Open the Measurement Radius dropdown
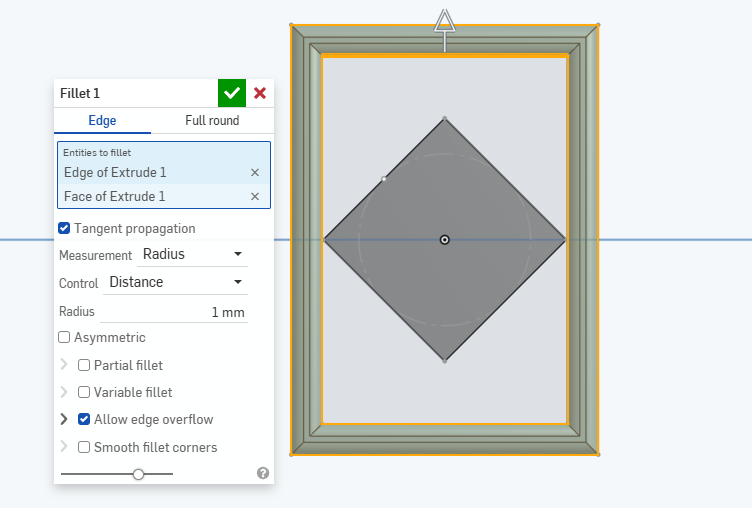 193,255
